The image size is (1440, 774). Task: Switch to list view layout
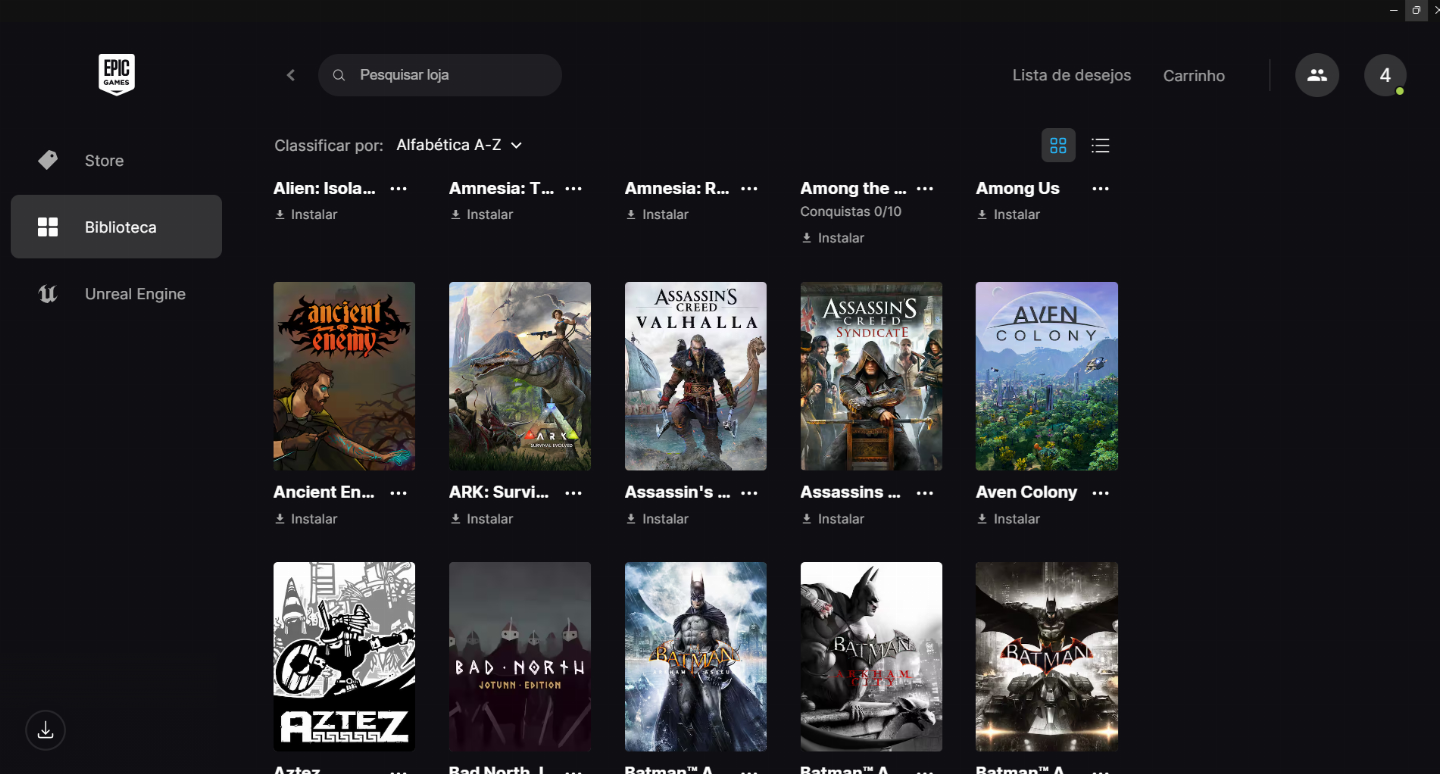(x=1100, y=146)
